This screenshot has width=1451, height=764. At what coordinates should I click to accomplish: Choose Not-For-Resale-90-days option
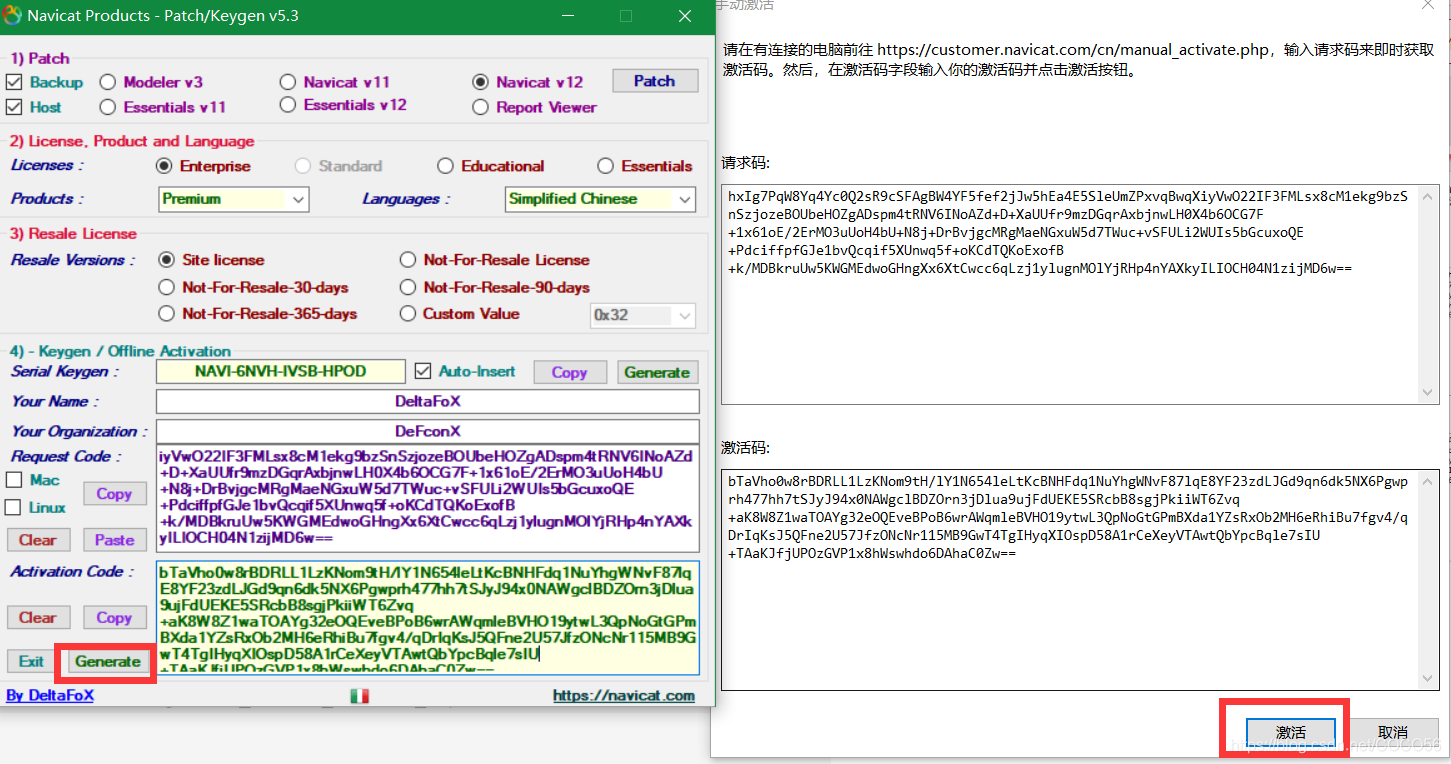tap(407, 287)
